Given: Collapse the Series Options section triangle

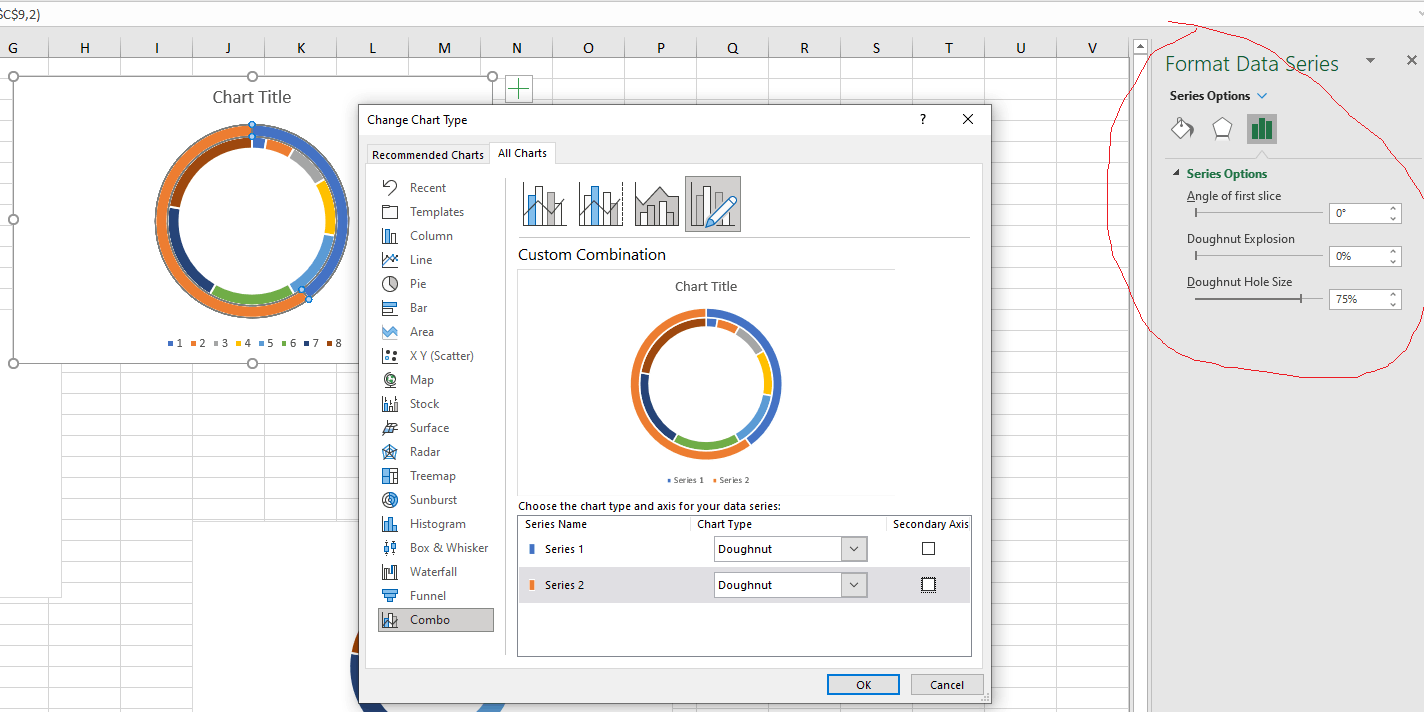Looking at the screenshot, I should [1177, 173].
